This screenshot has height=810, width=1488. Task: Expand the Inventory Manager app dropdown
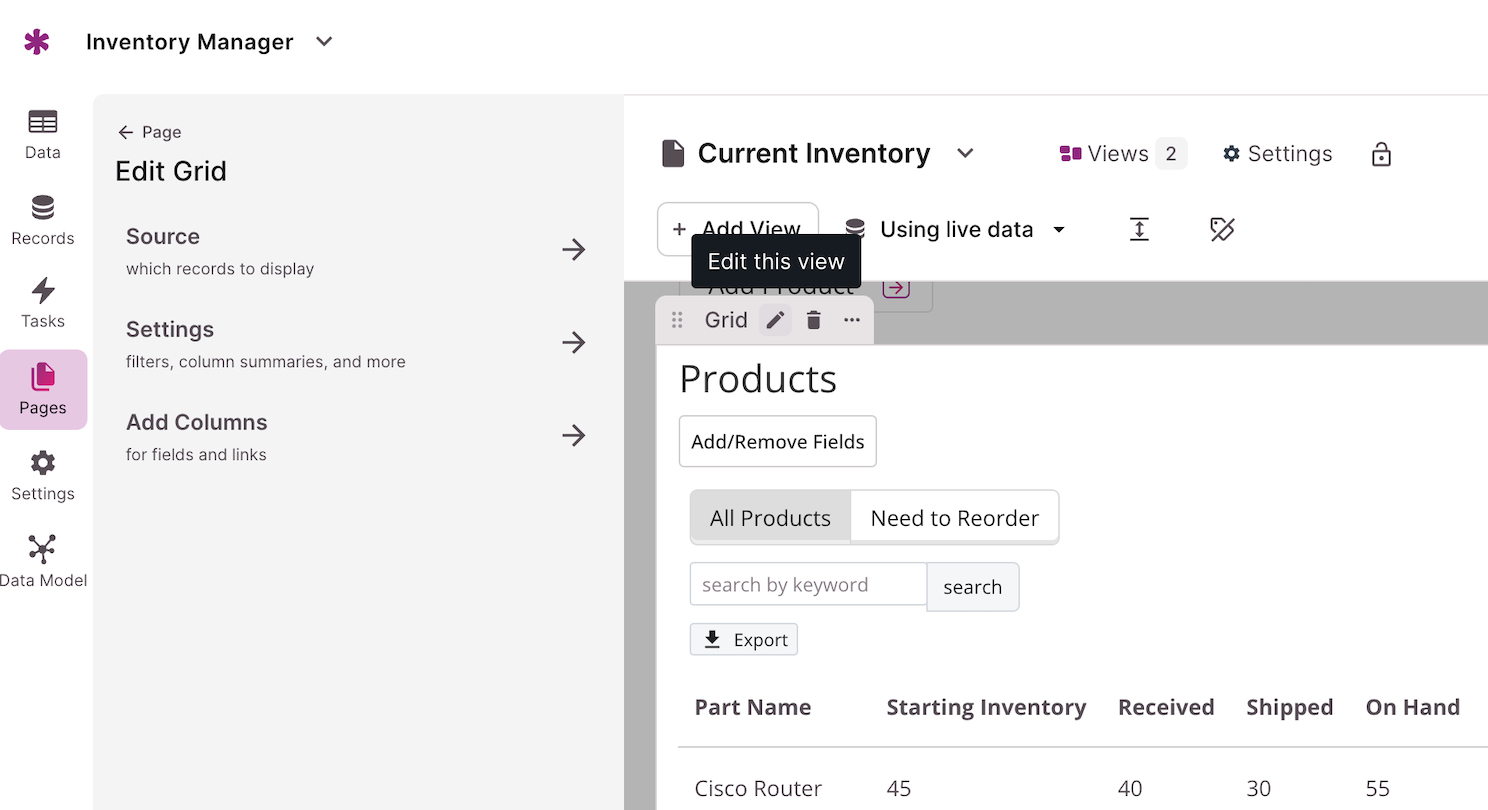(x=323, y=42)
